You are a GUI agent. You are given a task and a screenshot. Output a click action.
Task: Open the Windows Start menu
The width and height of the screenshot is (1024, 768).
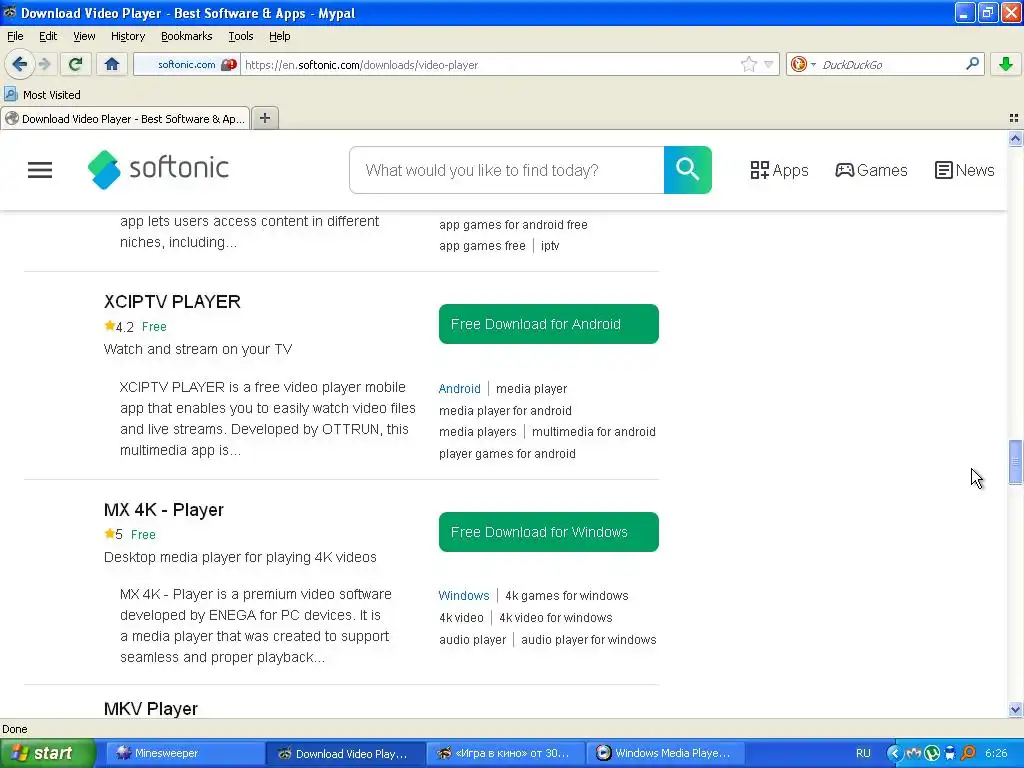coord(47,753)
